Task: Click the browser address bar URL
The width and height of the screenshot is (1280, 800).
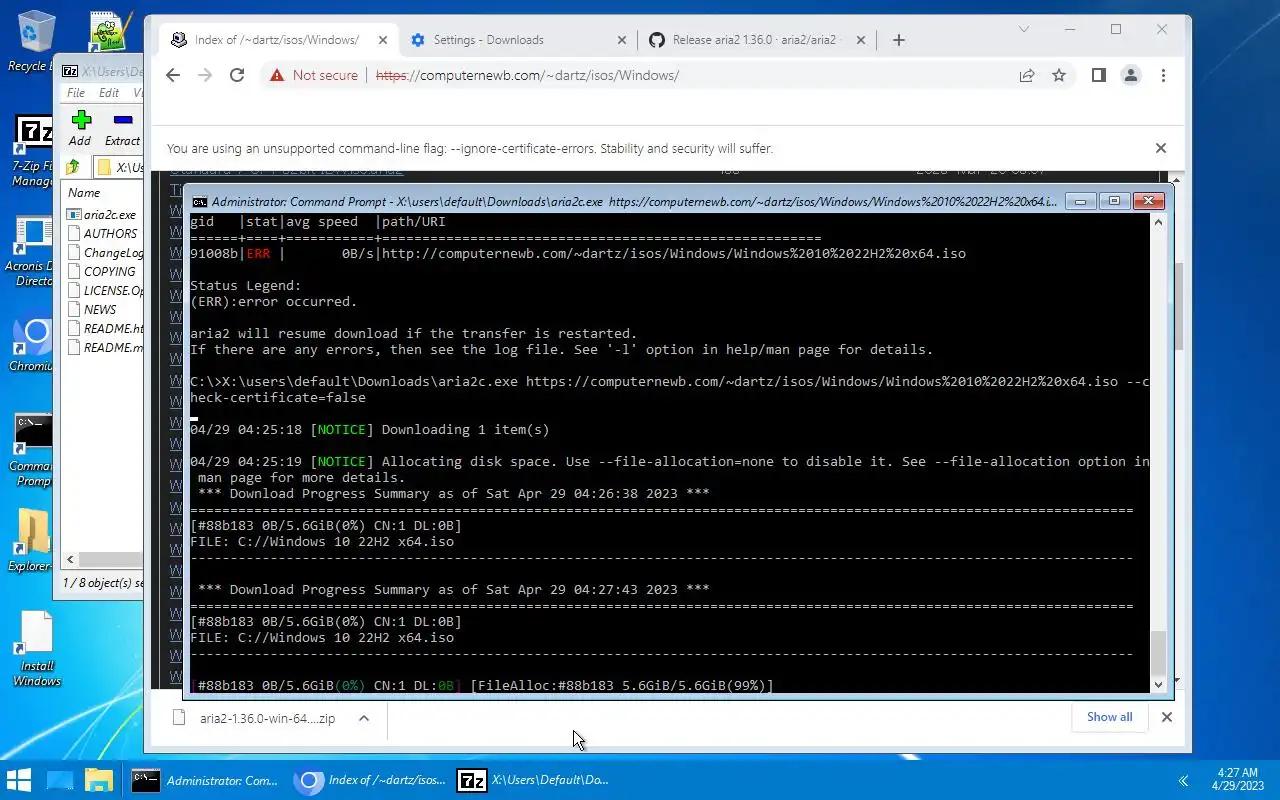Action: (527, 75)
